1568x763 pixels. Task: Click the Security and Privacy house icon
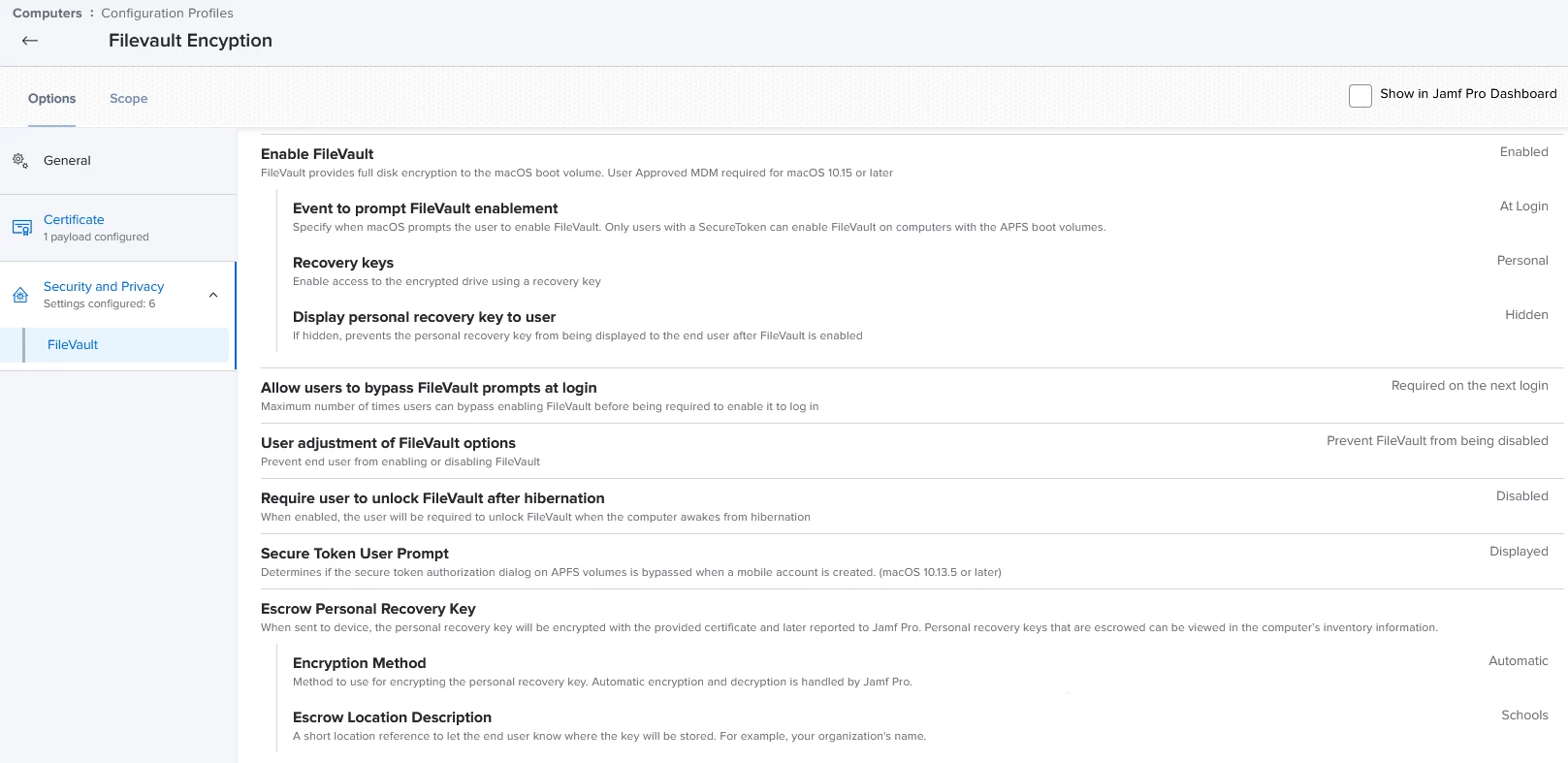pyautogui.click(x=20, y=295)
